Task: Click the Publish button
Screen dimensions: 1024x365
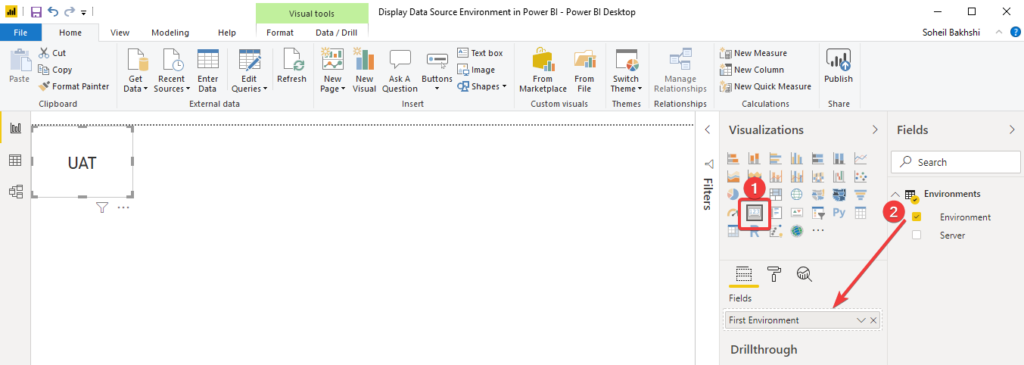Action: coord(839,67)
